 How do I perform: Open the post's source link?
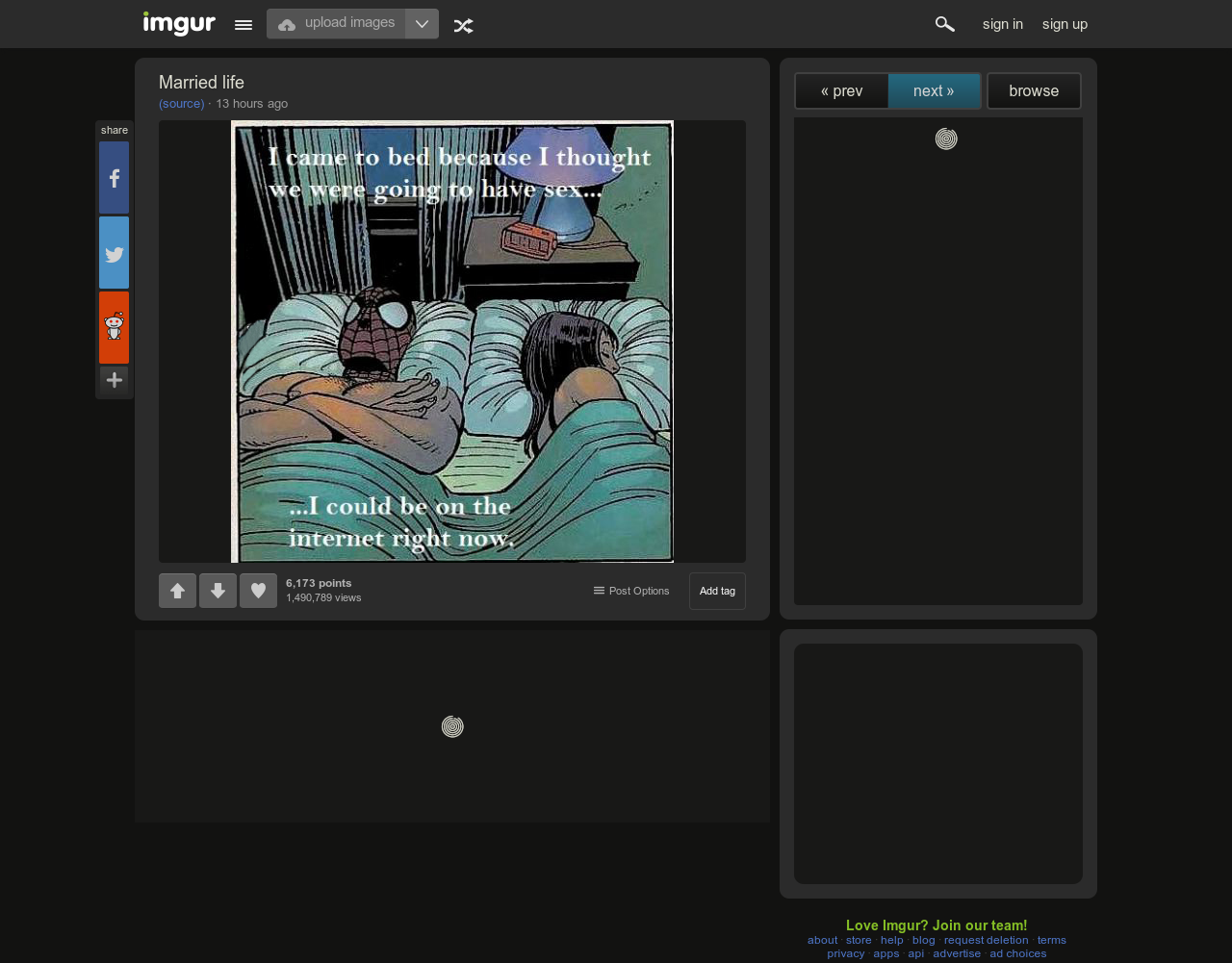(182, 104)
